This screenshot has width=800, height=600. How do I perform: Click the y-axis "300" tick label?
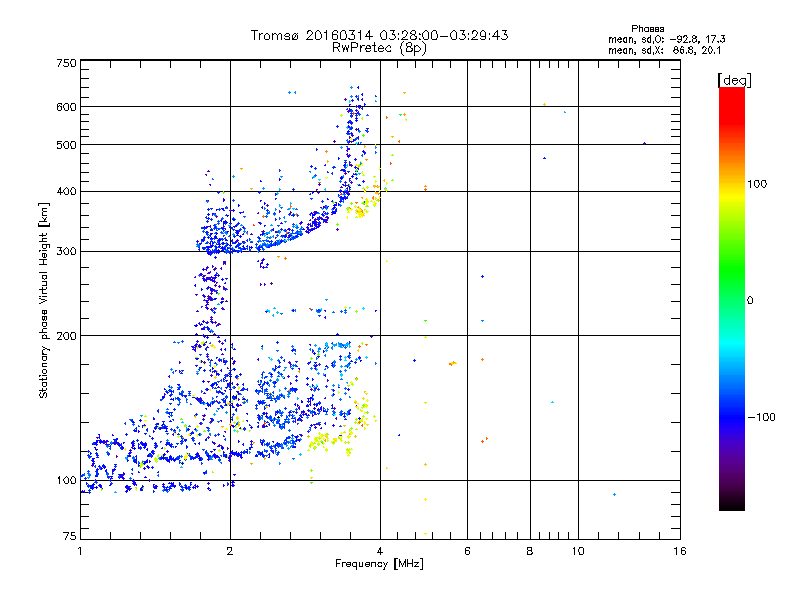click(66, 252)
